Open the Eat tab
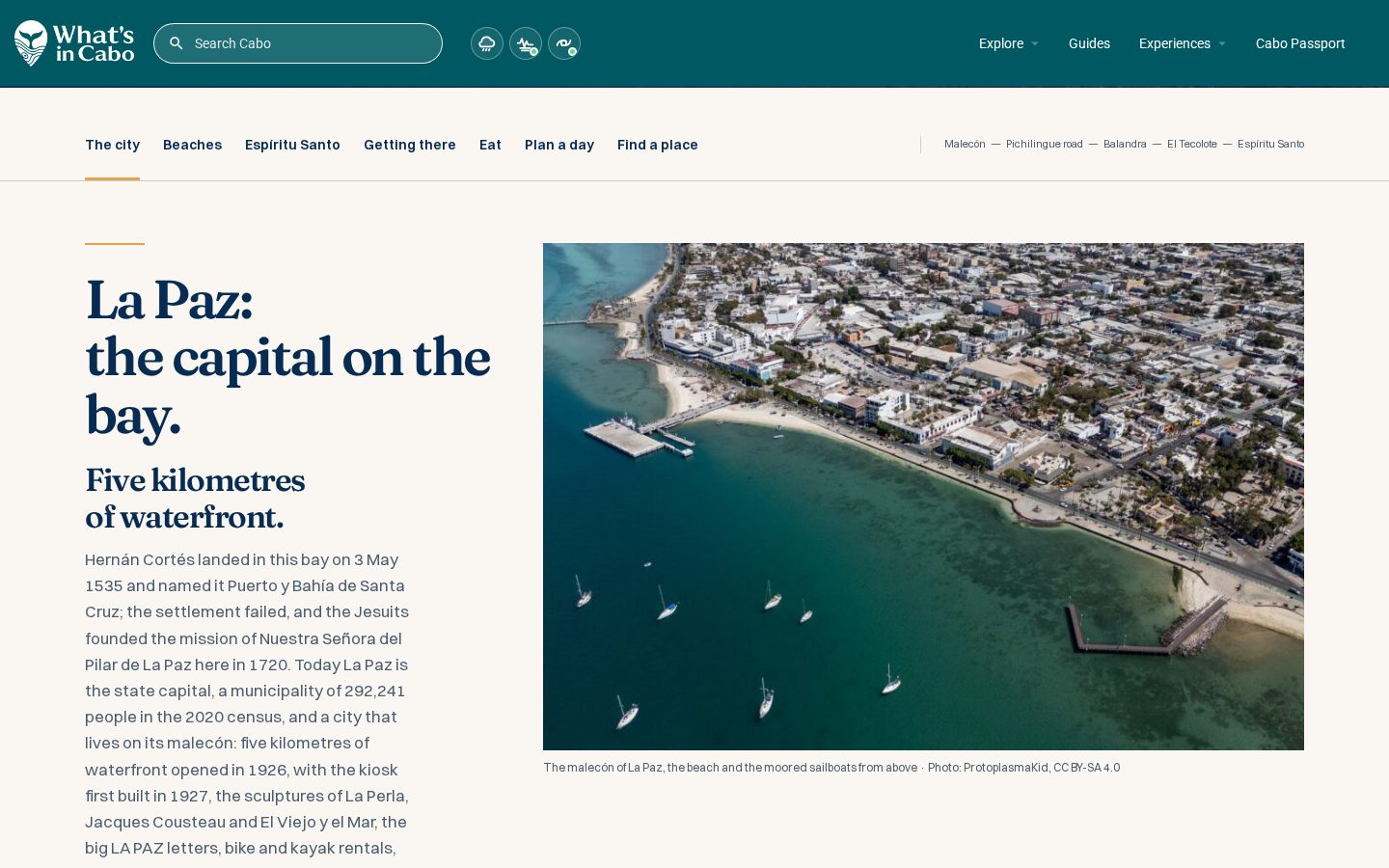Screen dimensions: 1389x868 pos(490,145)
